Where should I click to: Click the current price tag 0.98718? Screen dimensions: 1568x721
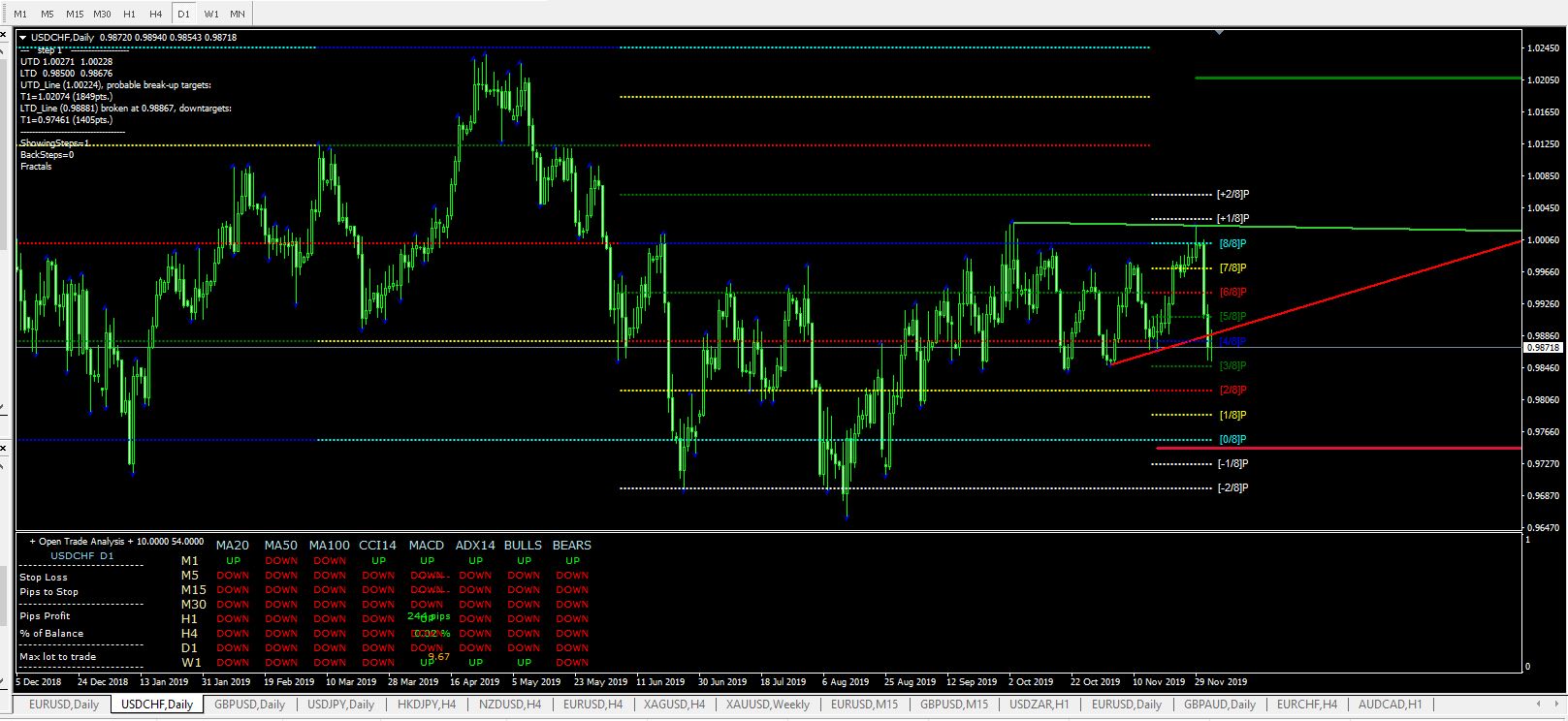tap(1543, 347)
